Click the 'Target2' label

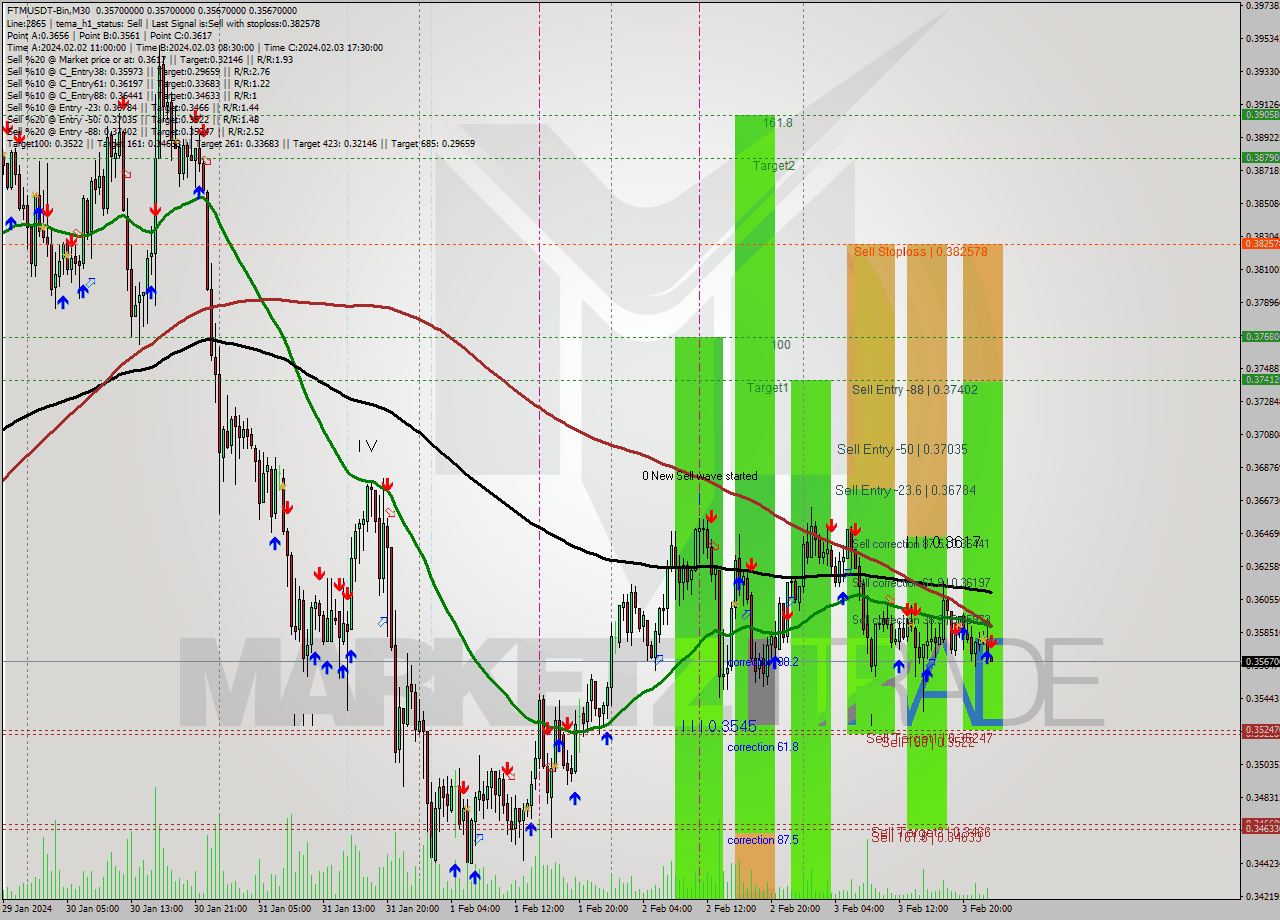coord(774,166)
